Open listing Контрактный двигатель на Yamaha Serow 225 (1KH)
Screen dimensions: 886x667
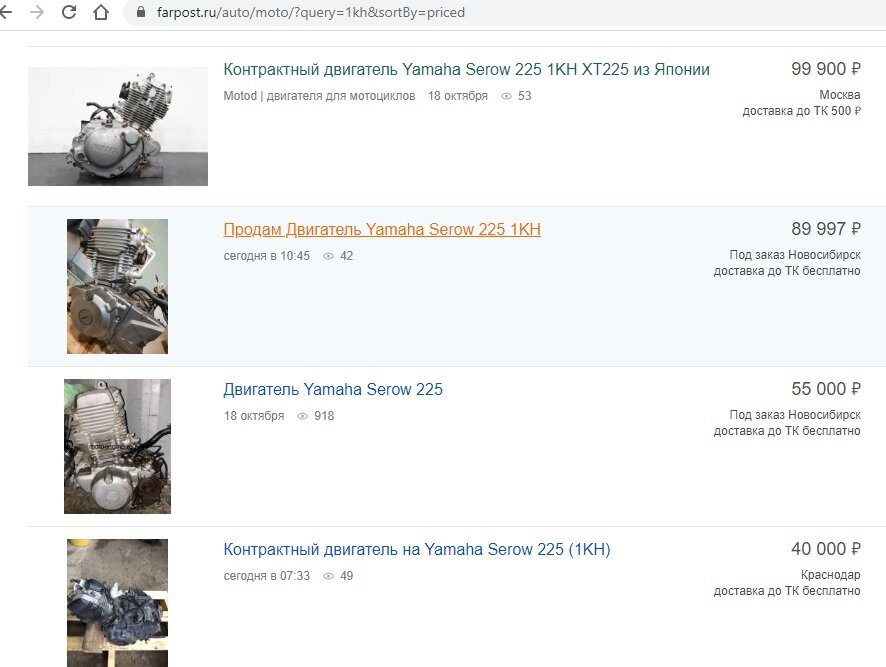coord(417,549)
